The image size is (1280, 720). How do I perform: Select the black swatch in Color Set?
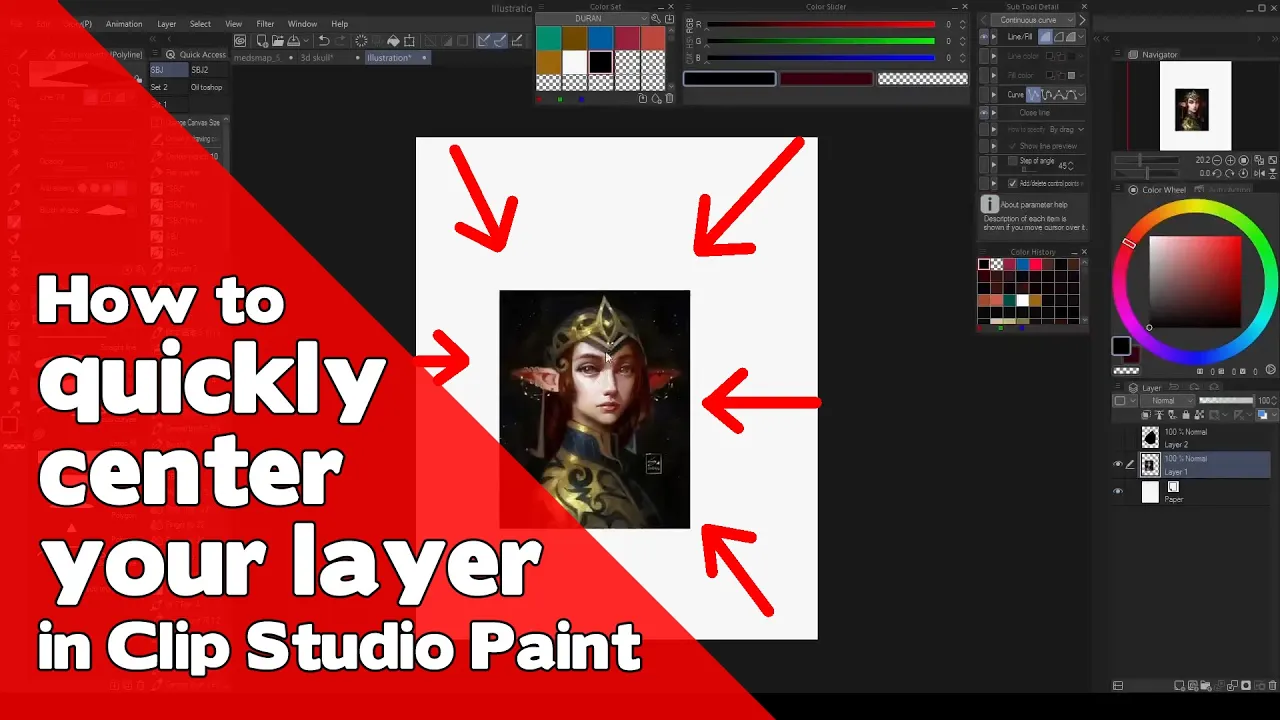pyautogui.click(x=600, y=62)
